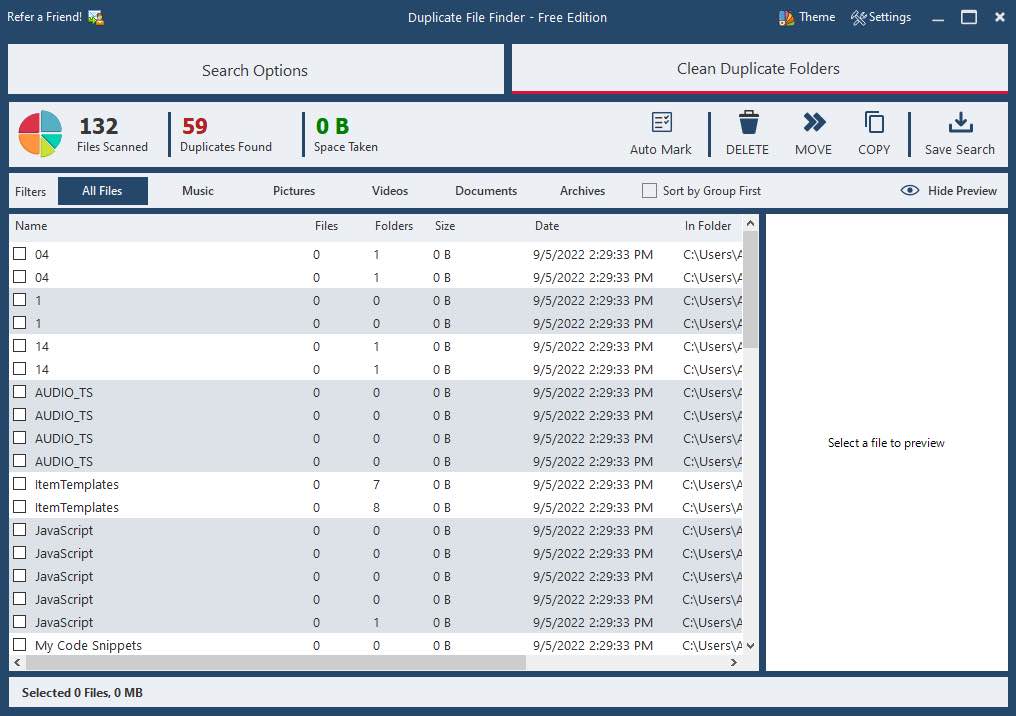1016x716 pixels.
Task: Click the Save Search download icon
Action: 960,122
